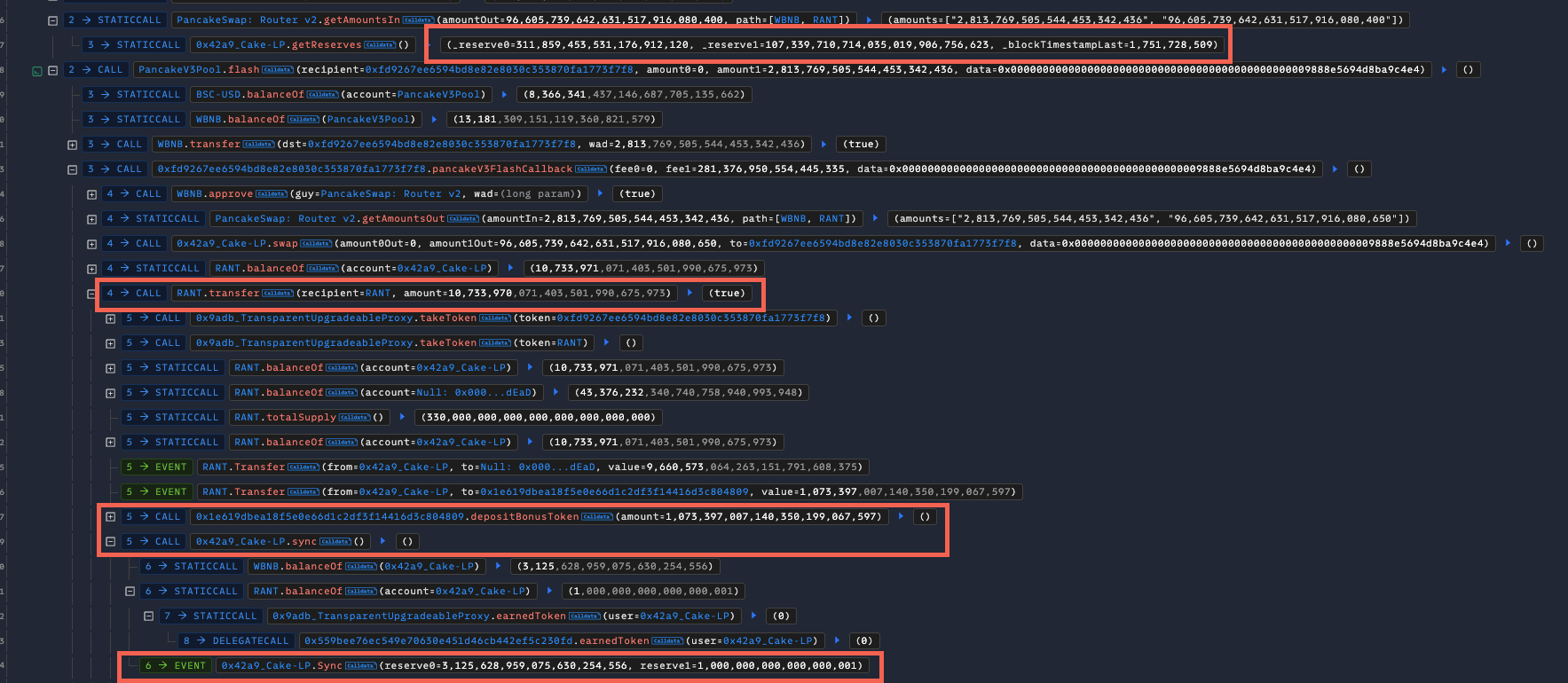This screenshot has width=1568, height=683.
Task: Open calldata badge on RANT.transfer call
Action: tap(277, 293)
